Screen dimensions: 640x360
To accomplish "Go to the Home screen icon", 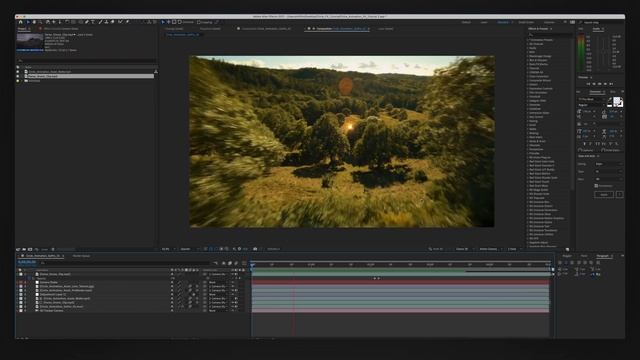I will tap(20, 22).
